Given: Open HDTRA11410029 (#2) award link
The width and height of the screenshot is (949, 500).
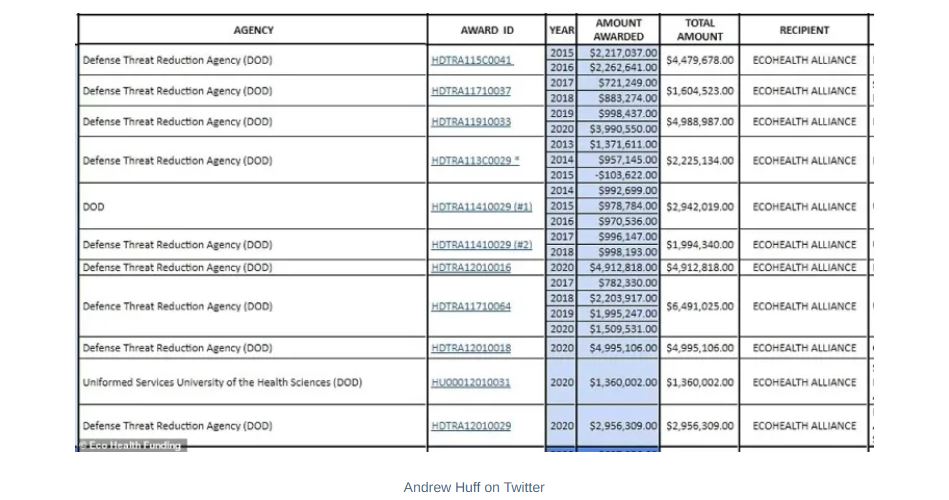Looking at the screenshot, I should 481,245.
